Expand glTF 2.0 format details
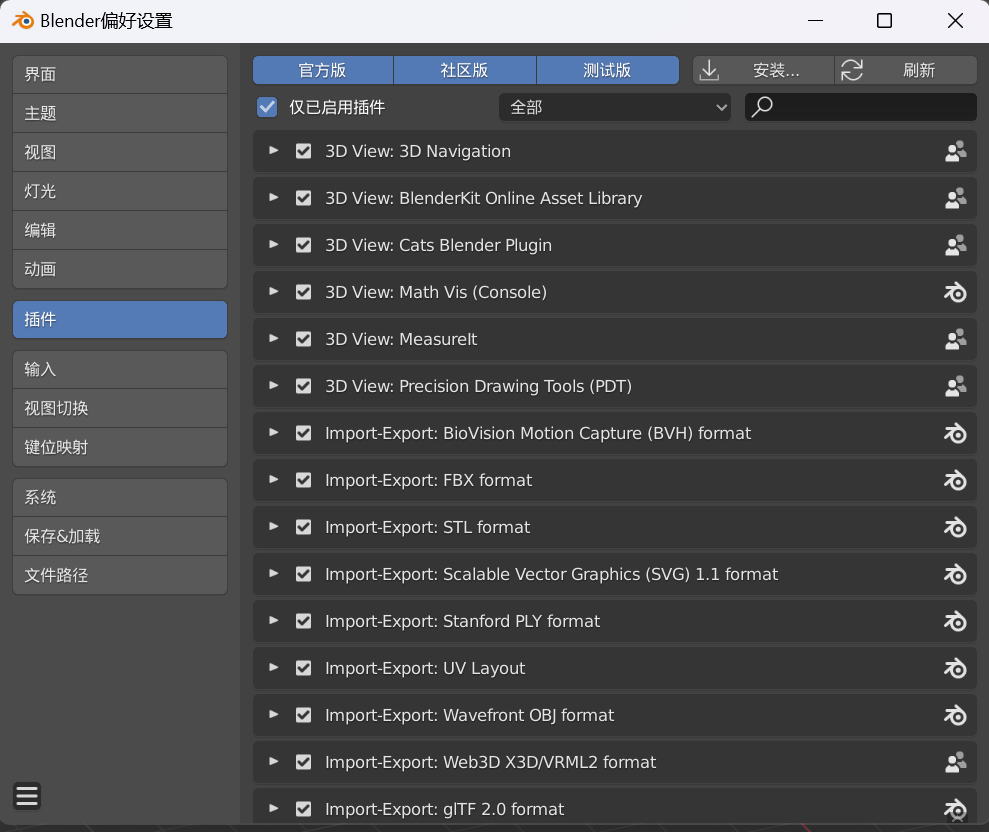989x832 pixels. click(273, 808)
